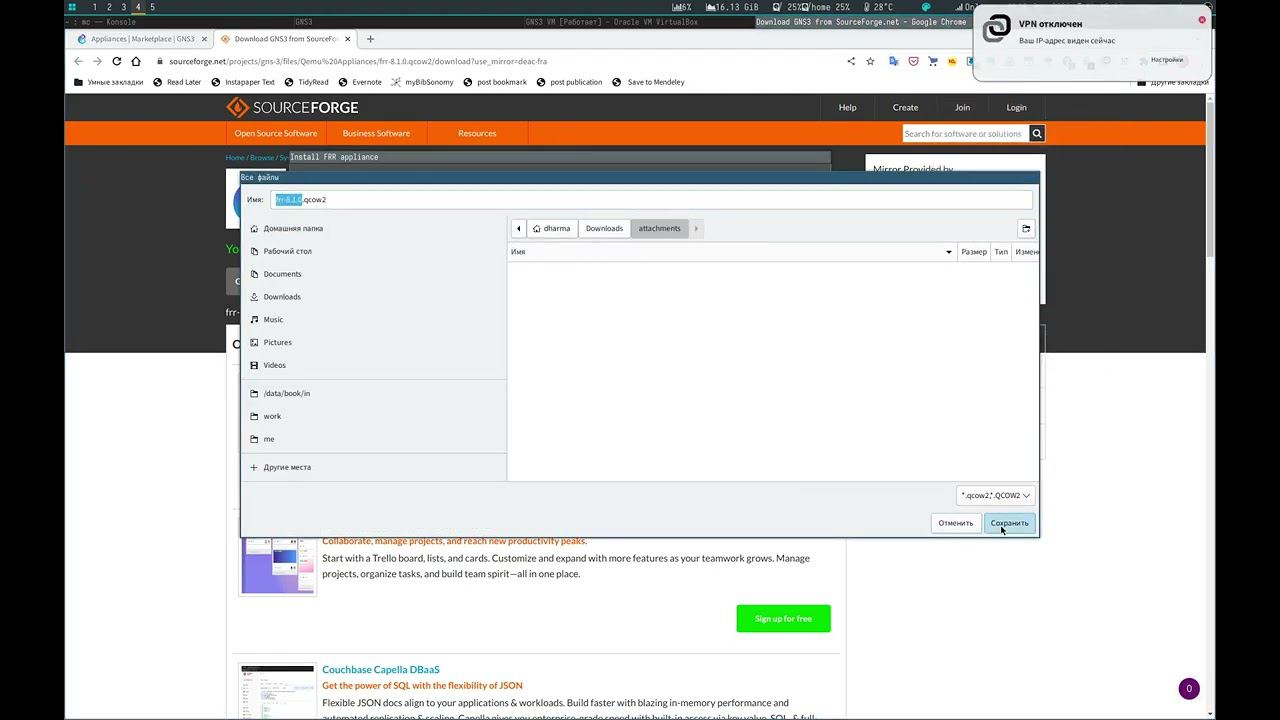Click the Evernote bookmarklet

pyautogui.click(x=360, y=82)
